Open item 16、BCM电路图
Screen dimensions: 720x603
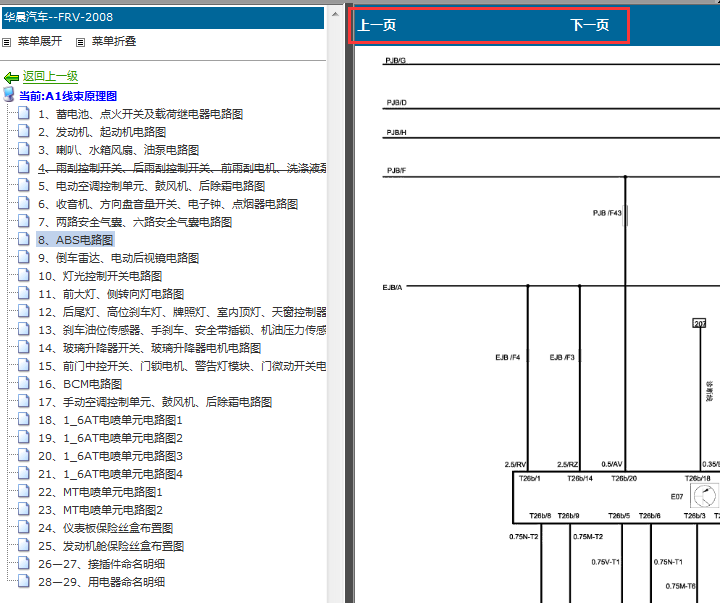[x=80, y=384]
